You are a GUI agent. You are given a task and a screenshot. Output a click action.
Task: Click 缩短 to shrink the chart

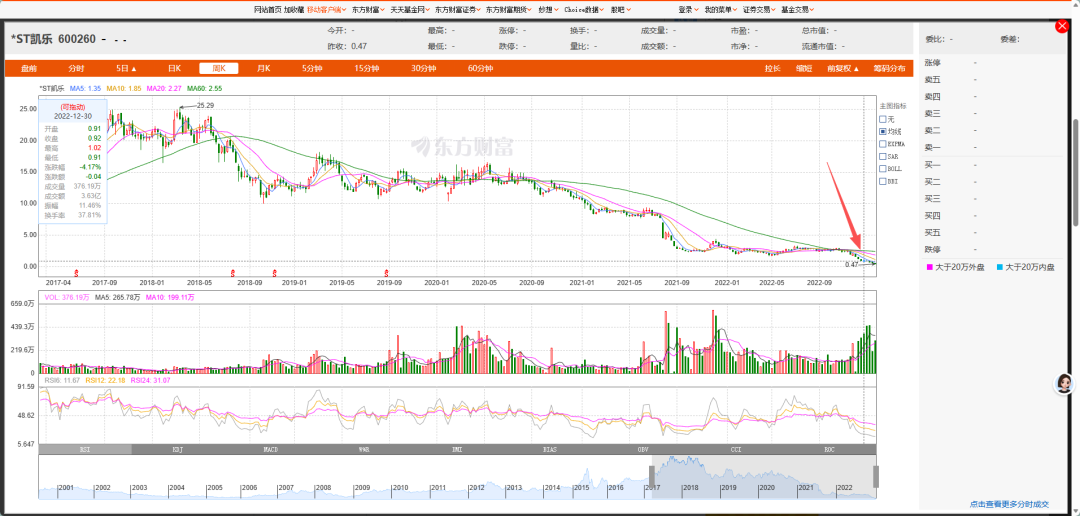click(804, 68)
